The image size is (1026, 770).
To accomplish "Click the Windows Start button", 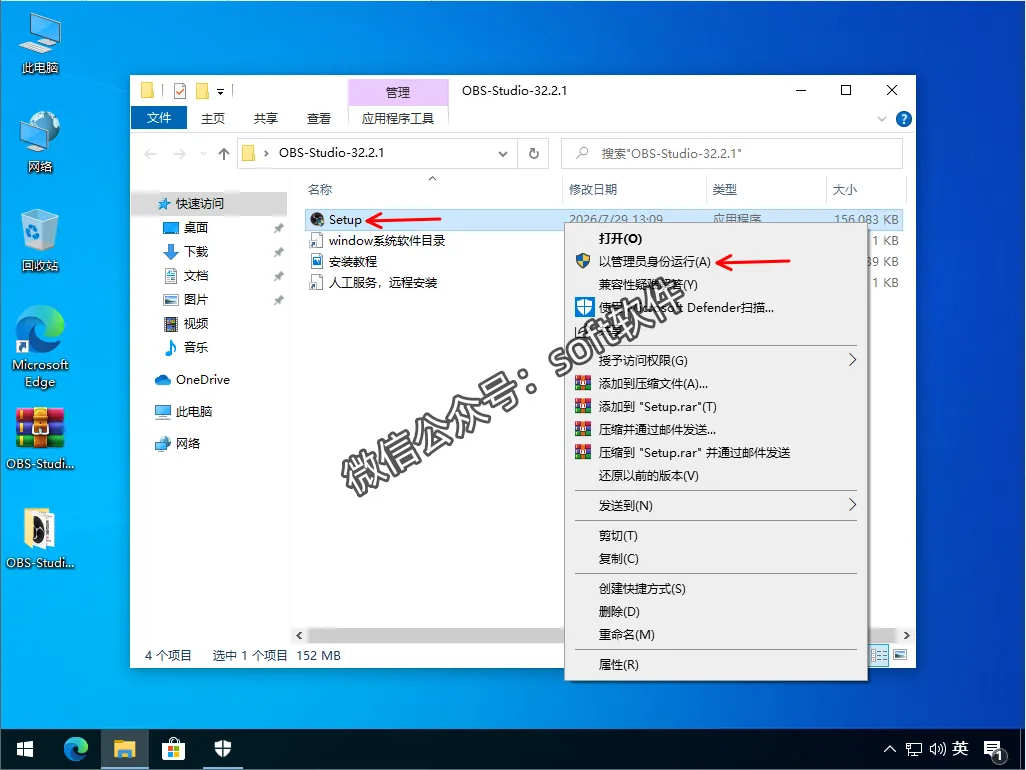I will [25, 749].
